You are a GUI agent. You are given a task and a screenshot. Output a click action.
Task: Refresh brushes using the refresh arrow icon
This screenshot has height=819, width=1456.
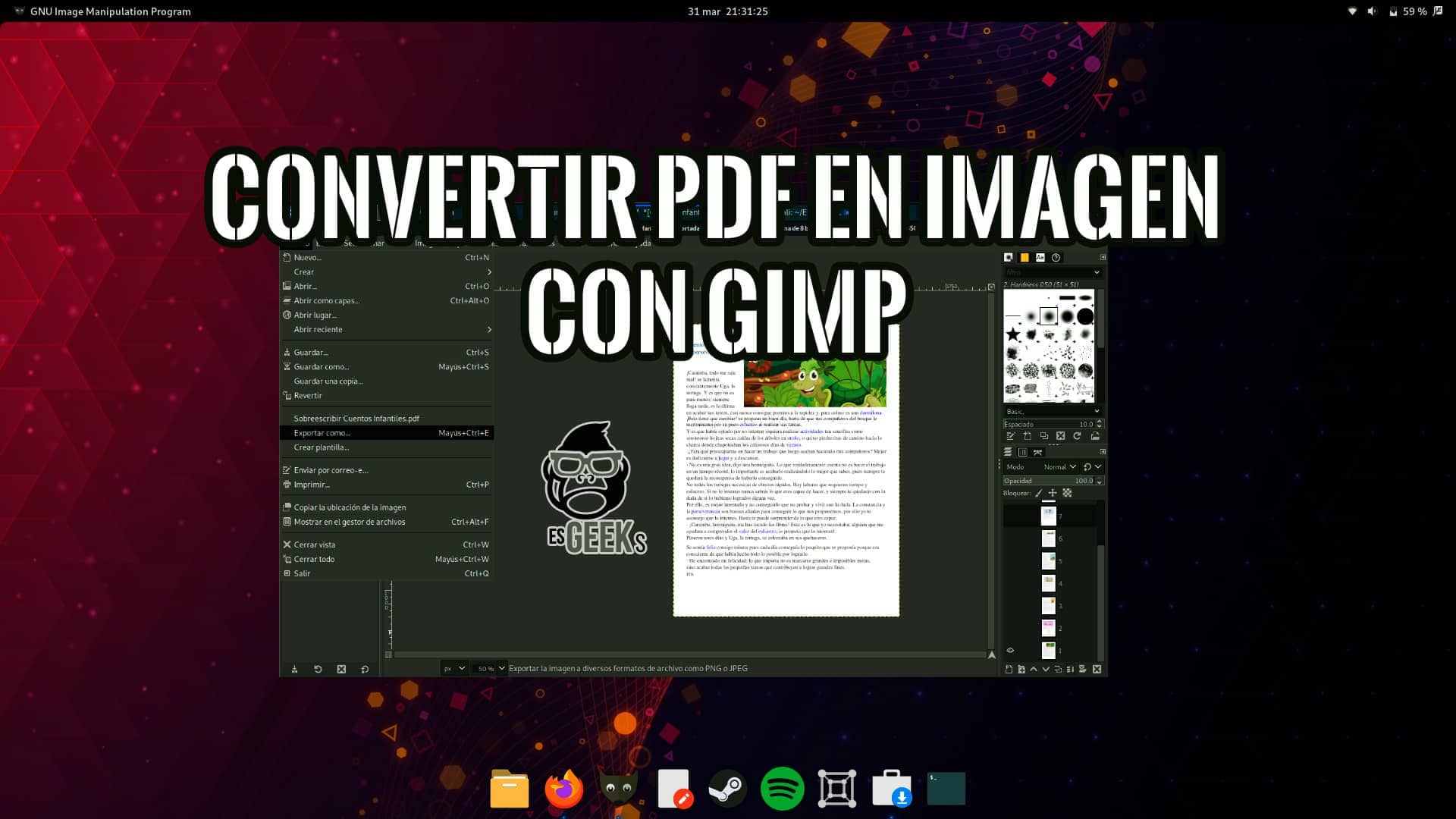click(1077, 435)
